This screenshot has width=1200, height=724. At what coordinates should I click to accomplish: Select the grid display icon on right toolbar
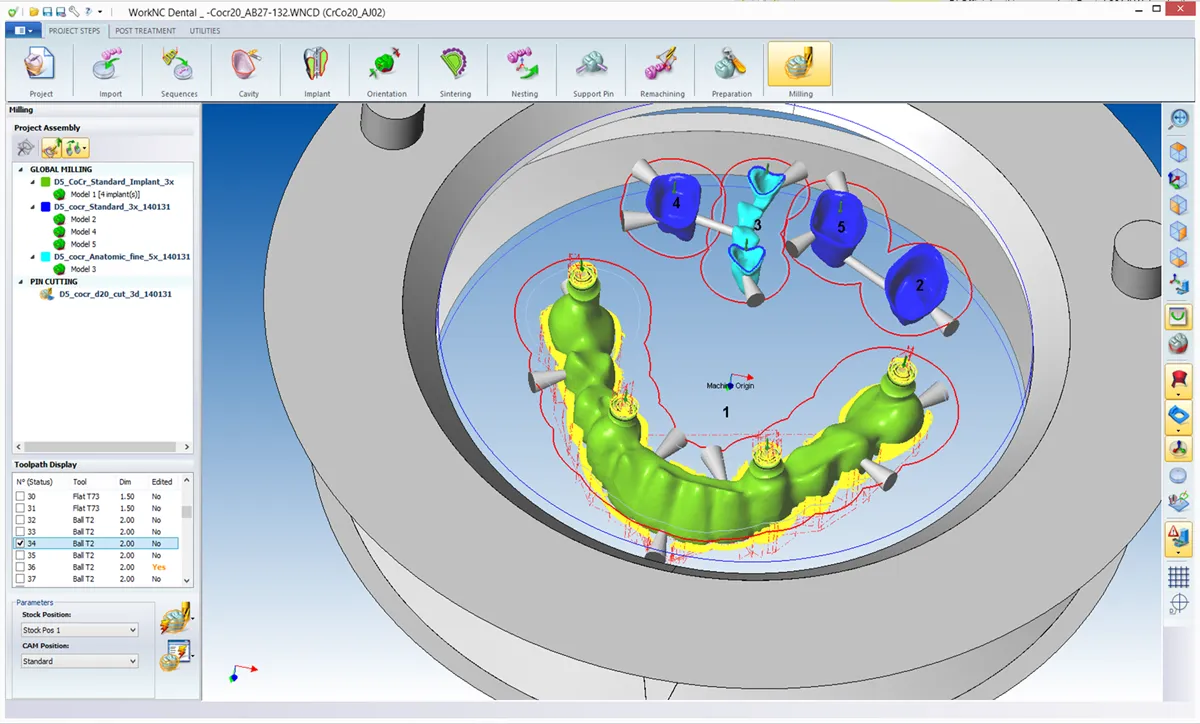click(x=1178, y=576)
